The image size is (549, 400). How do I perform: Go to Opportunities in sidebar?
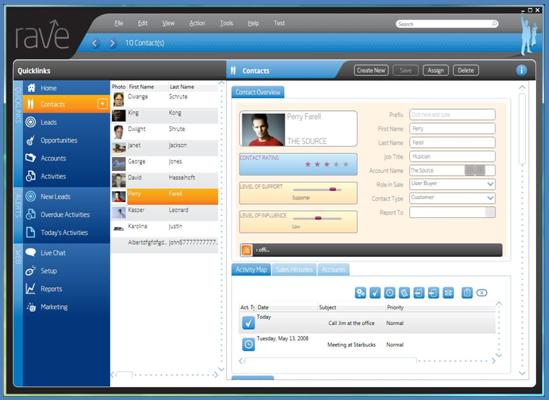pos(59,140)
